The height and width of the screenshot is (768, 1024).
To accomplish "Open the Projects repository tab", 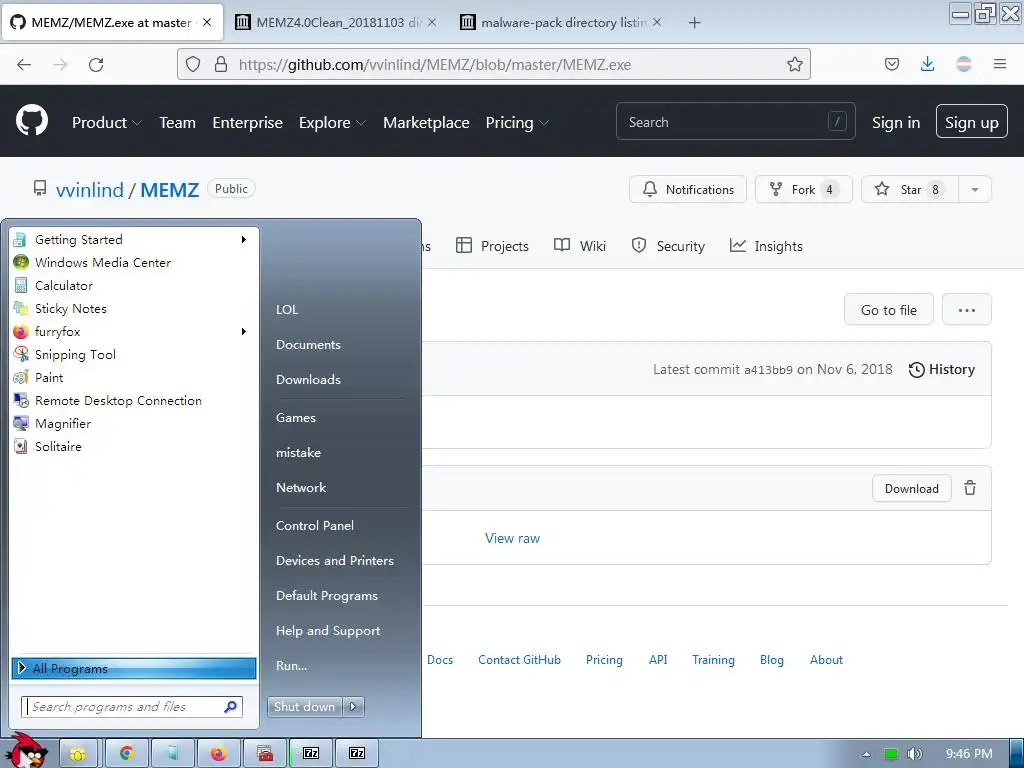I will pos(492,246).
